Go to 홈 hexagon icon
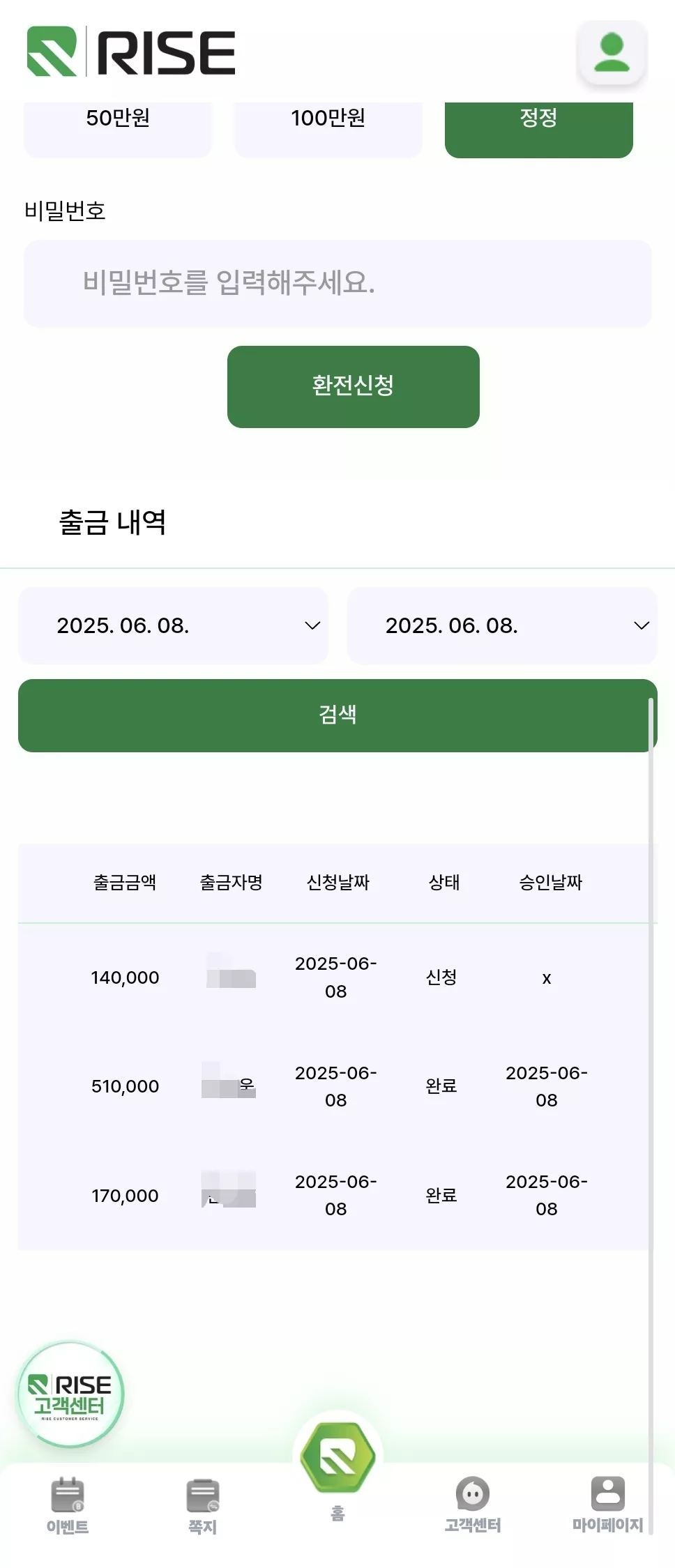Image resolution: width=675 pixels, height=1568 pixels. click(337, 1456)
